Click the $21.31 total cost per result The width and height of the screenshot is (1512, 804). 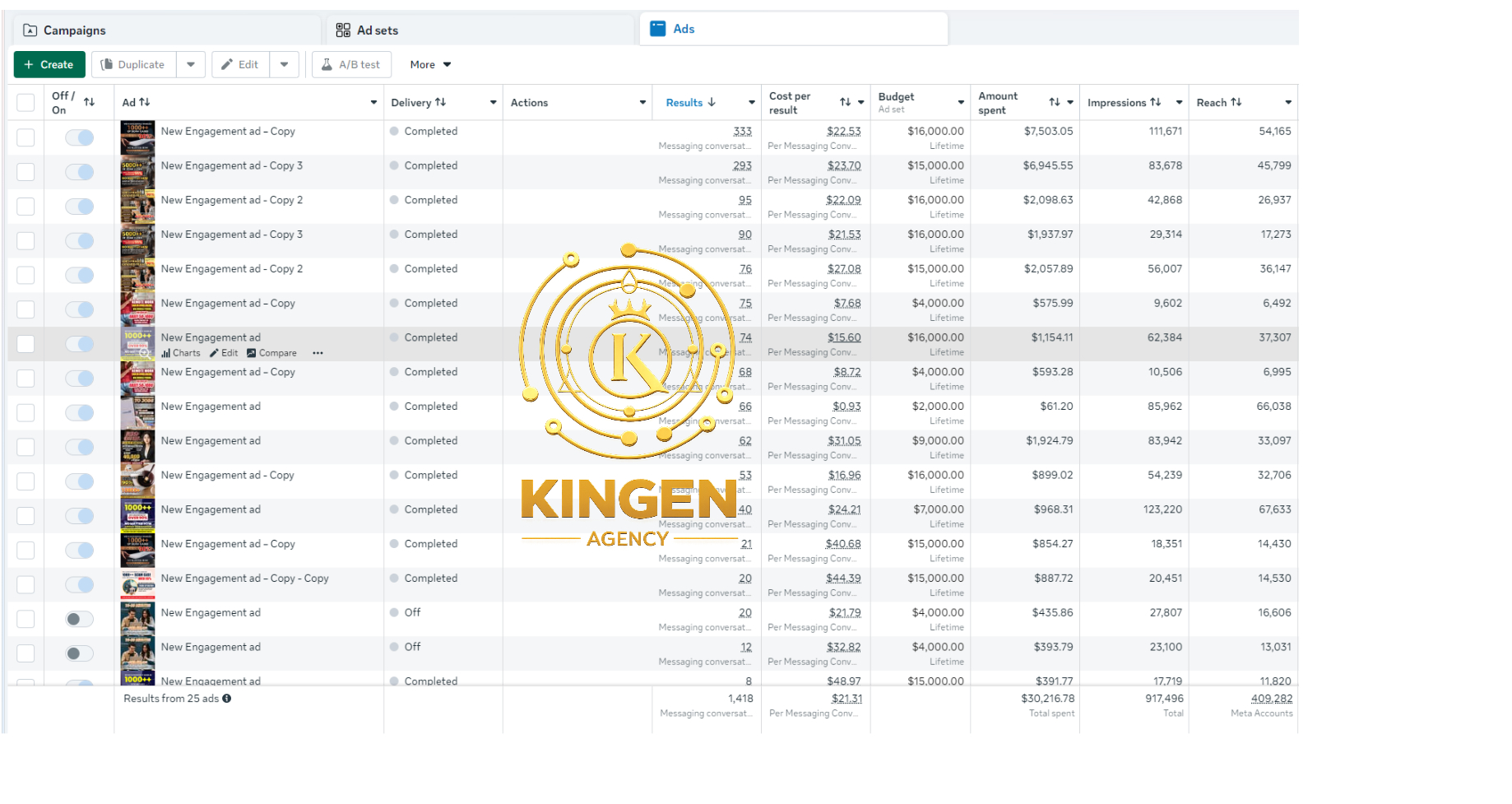click(x=847, y=699)
